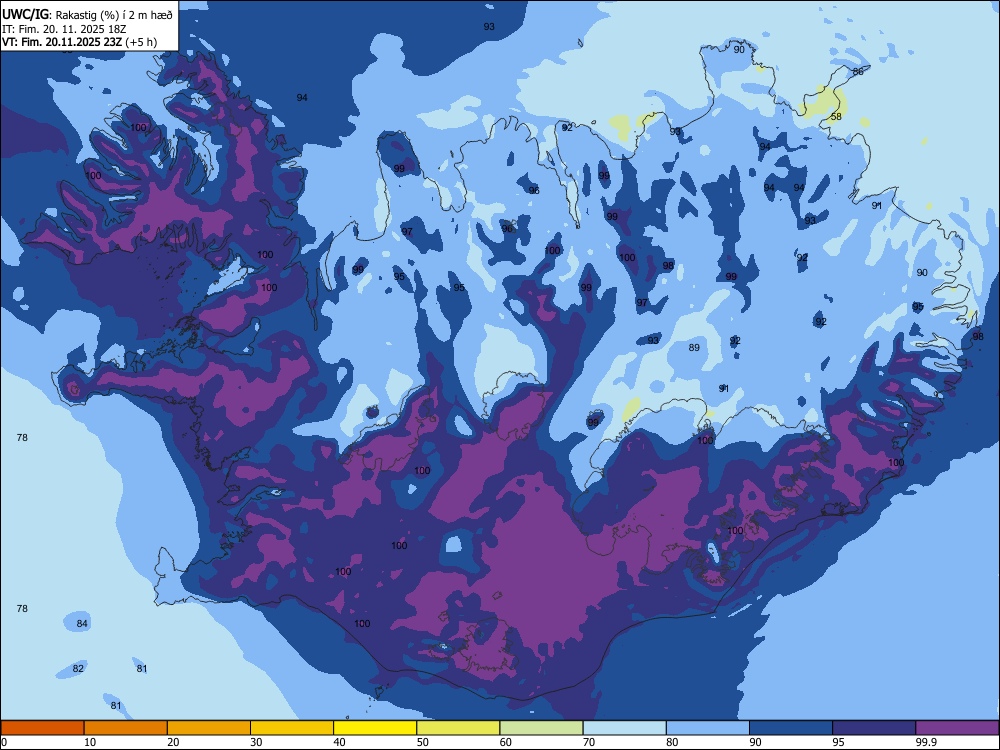Click the medium blue 80–90 legend swatch

(708, 728)
